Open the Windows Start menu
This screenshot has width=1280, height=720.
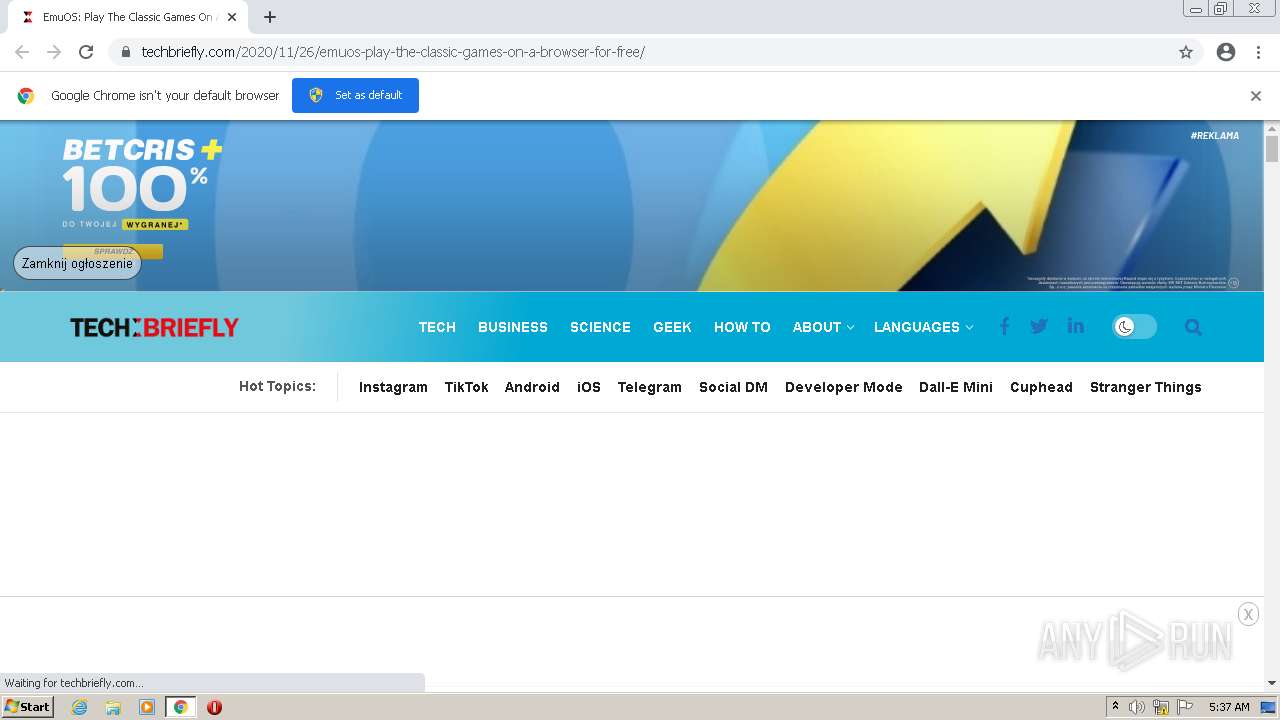point(27,706)
